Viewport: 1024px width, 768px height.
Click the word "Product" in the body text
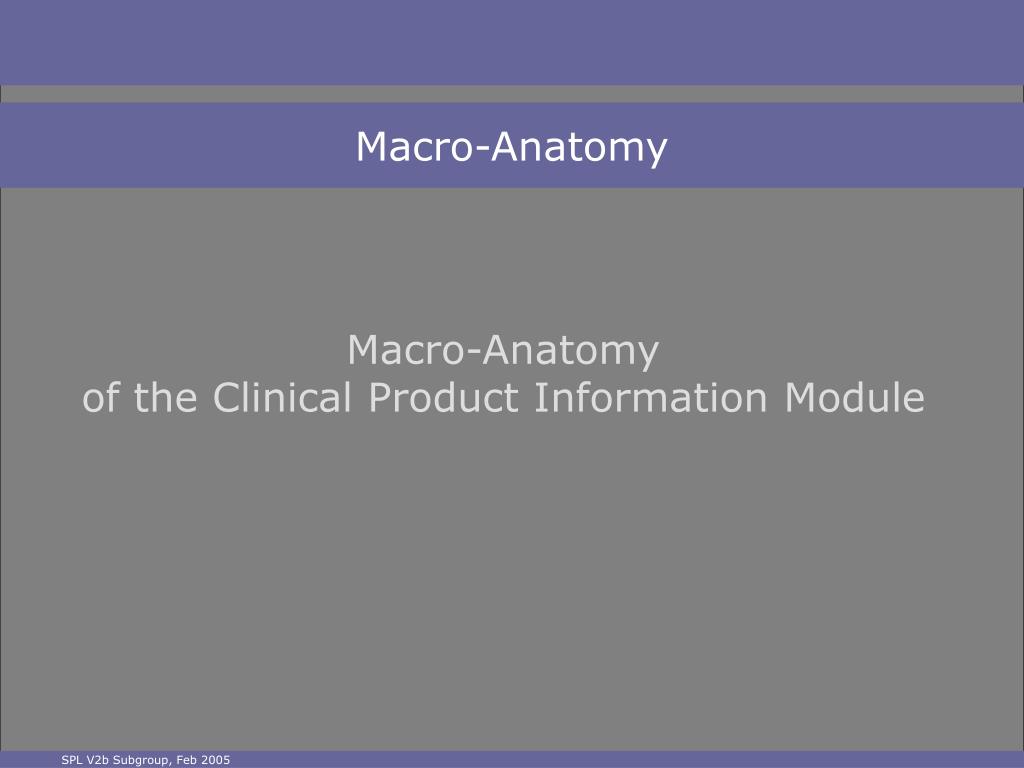coord(444,397)
